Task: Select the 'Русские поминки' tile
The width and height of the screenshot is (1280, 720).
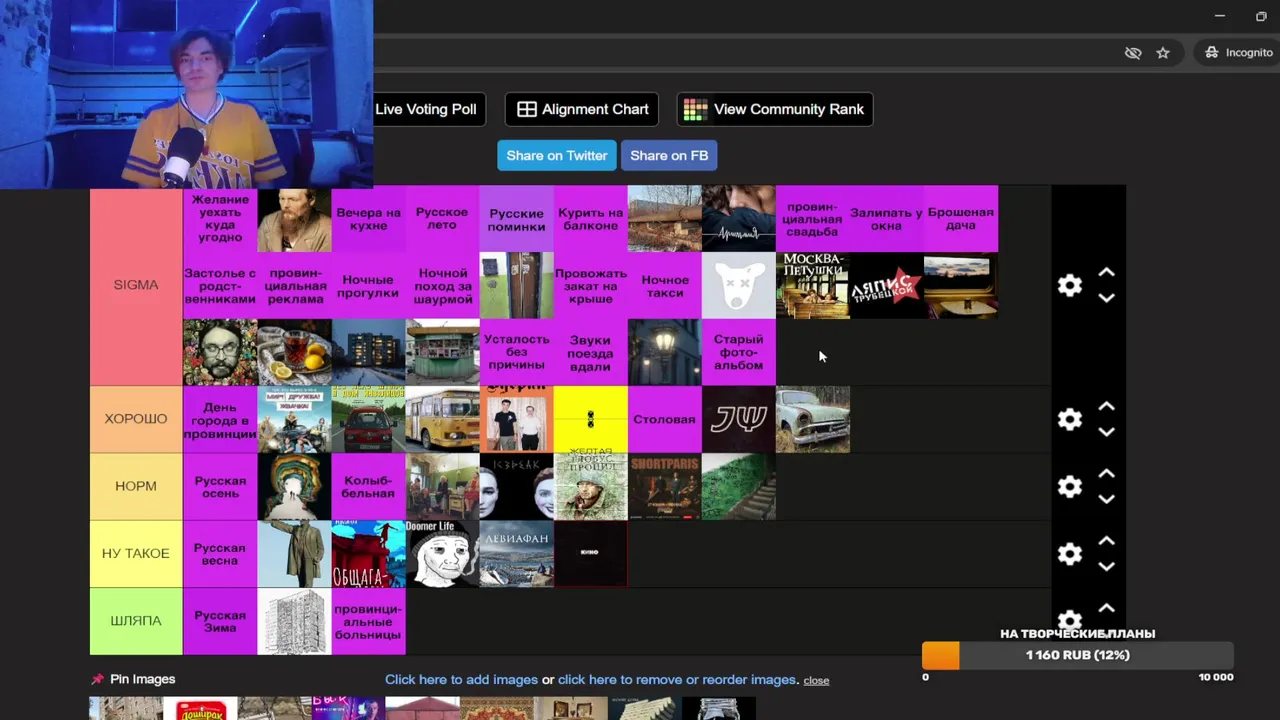Action: click(516, 218)
